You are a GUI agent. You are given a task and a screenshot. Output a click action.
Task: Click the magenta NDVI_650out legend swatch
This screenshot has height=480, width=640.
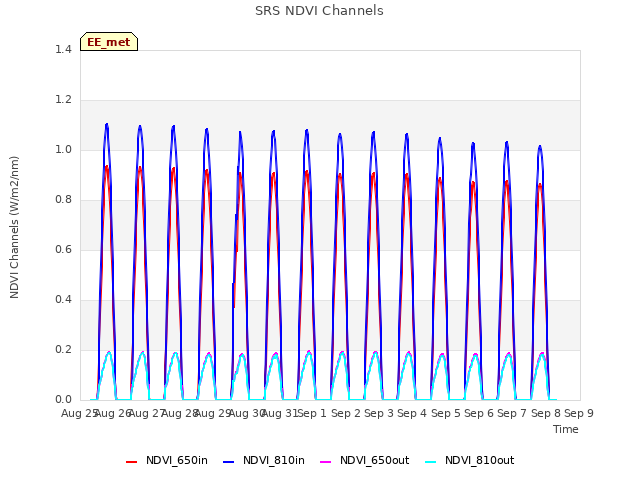(x=325, y=462)
